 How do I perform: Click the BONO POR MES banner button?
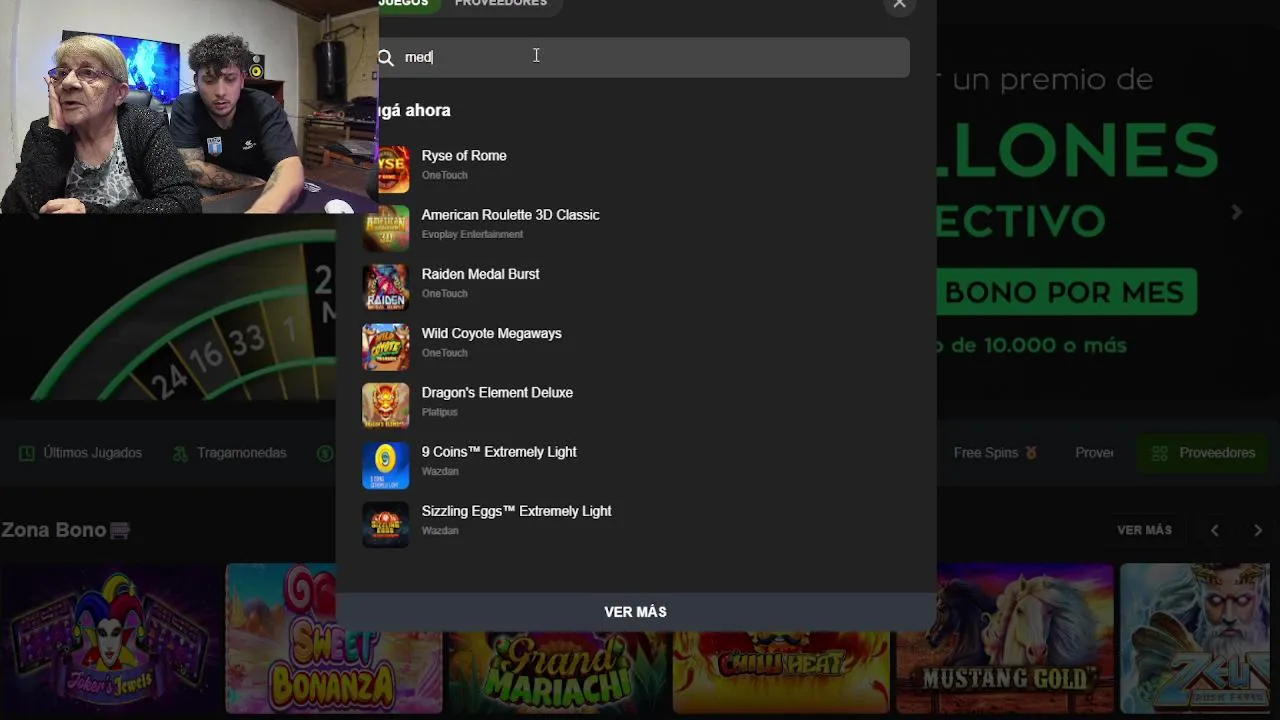tap(1066, 292)
